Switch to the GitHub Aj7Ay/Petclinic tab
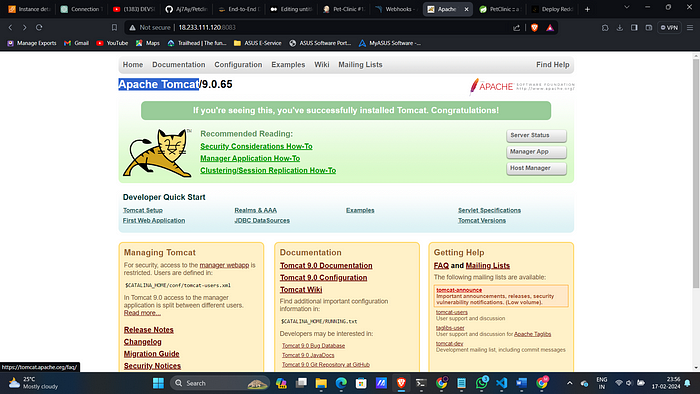The height and width of the screenshot is (394, 700). point(187,9)
